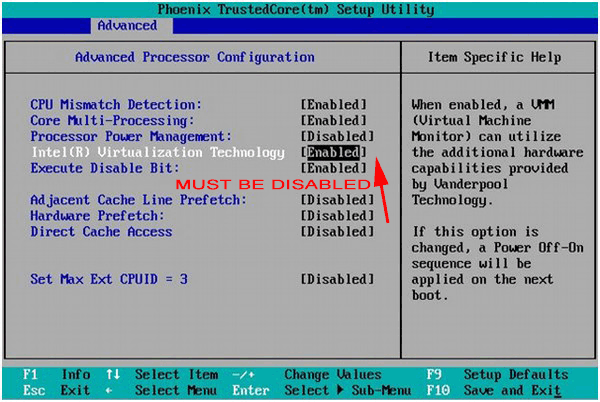Change Processor Power Management Disabled value
The image size is (600, 402).
(338, 137)
